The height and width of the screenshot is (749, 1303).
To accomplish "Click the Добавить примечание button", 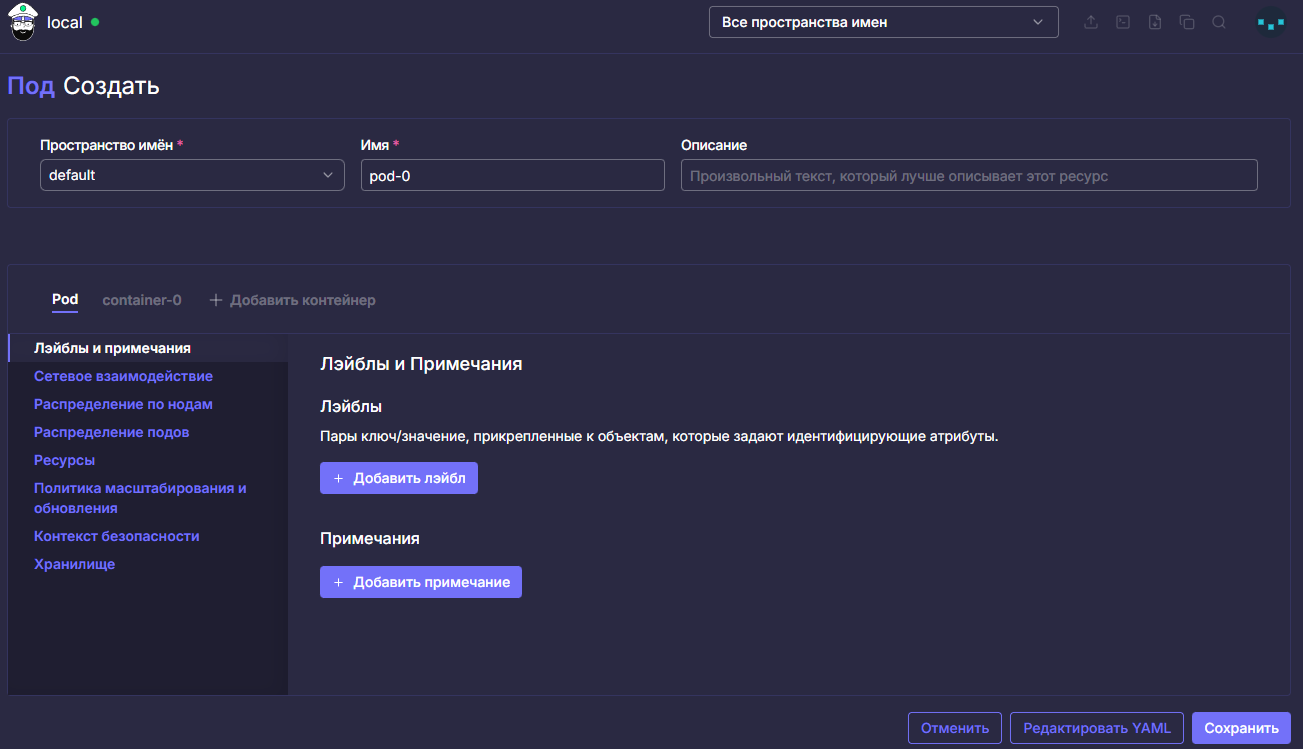I will point(421,582).
